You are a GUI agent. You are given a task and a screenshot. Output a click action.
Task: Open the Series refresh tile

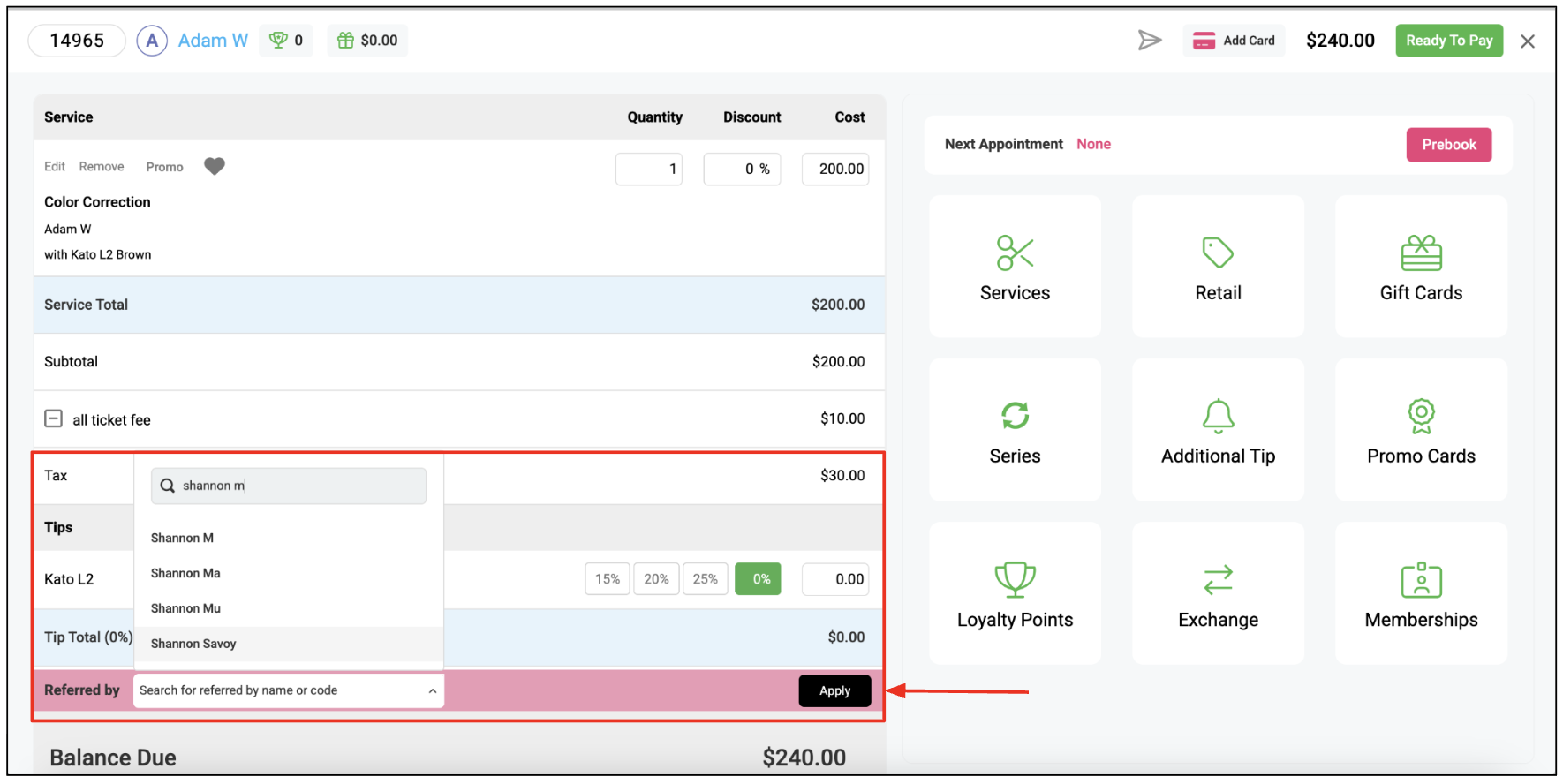tap(1015, 430)
